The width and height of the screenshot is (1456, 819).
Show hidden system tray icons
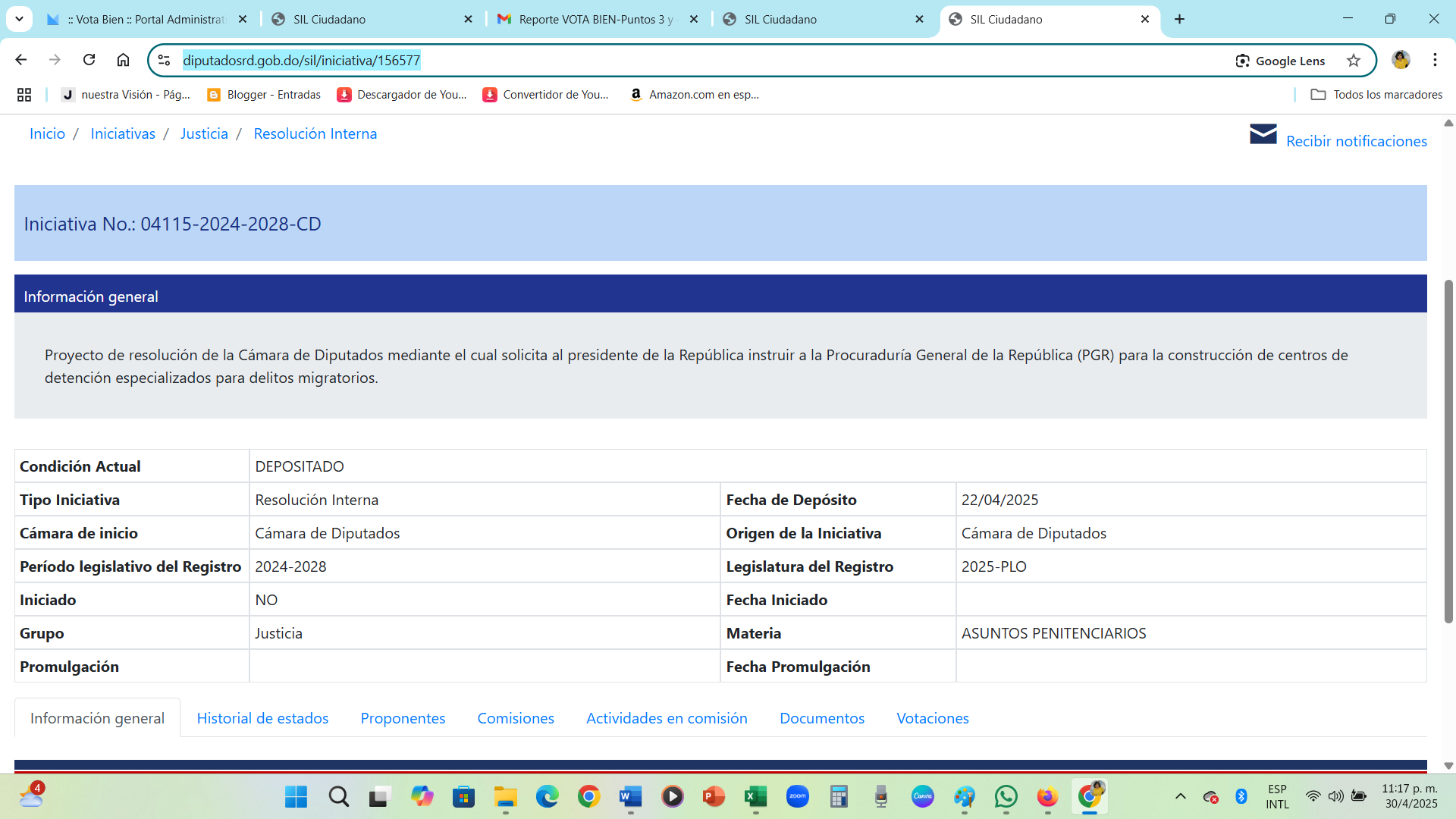point(1180,796)
